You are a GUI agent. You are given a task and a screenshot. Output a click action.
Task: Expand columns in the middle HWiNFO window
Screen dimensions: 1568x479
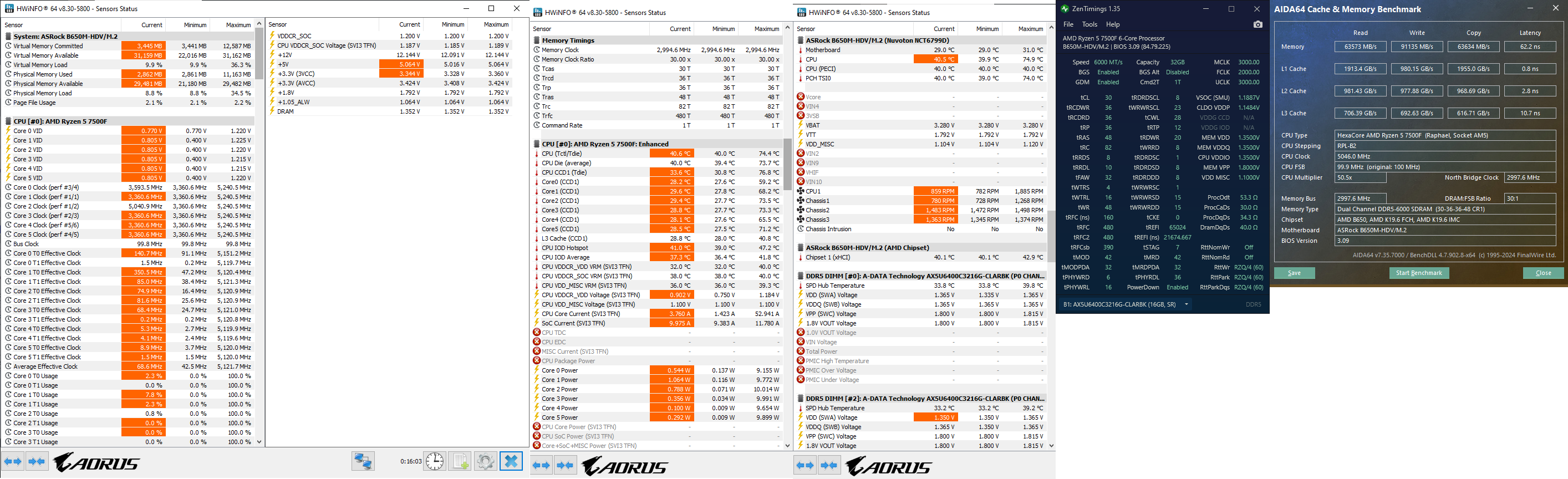541,466
